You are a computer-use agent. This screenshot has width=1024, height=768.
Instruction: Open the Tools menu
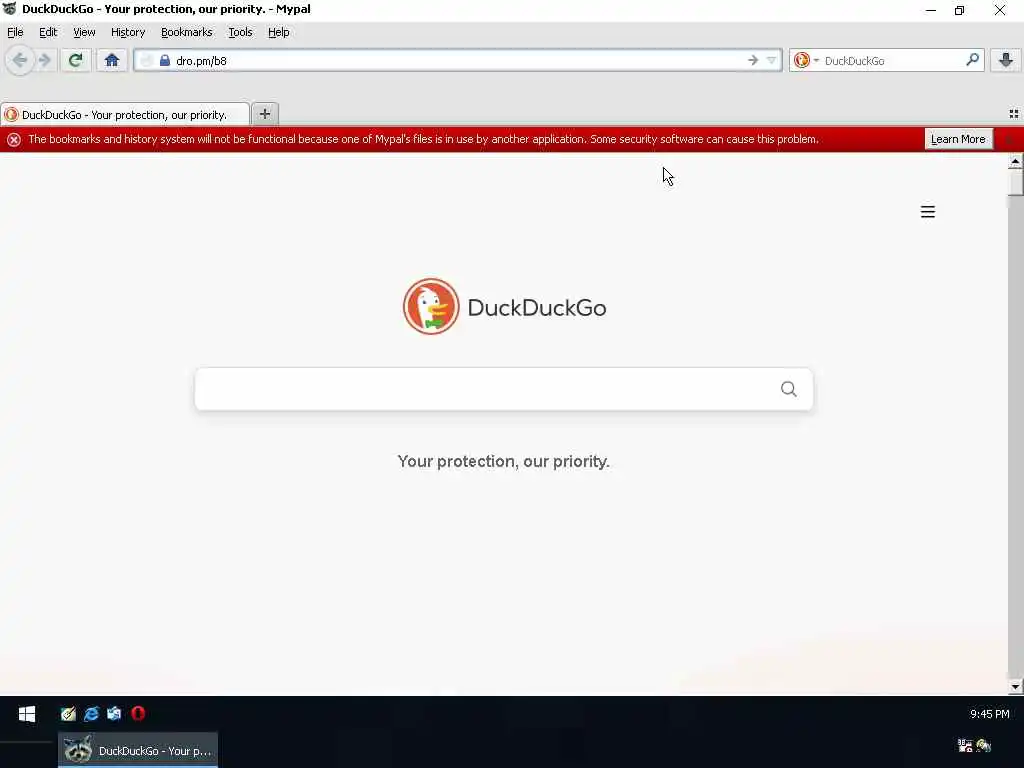tap(240, 32)
